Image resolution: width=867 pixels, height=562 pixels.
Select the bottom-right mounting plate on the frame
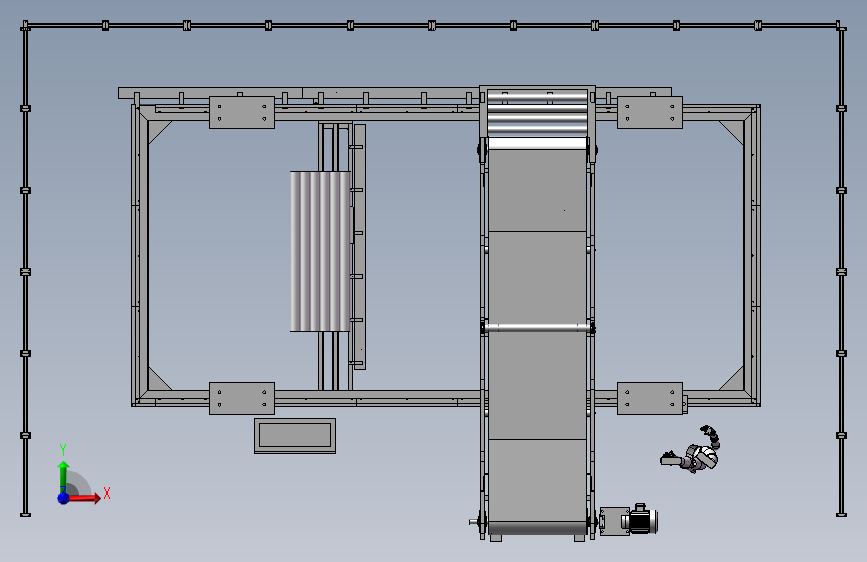(x=650, y=398)
